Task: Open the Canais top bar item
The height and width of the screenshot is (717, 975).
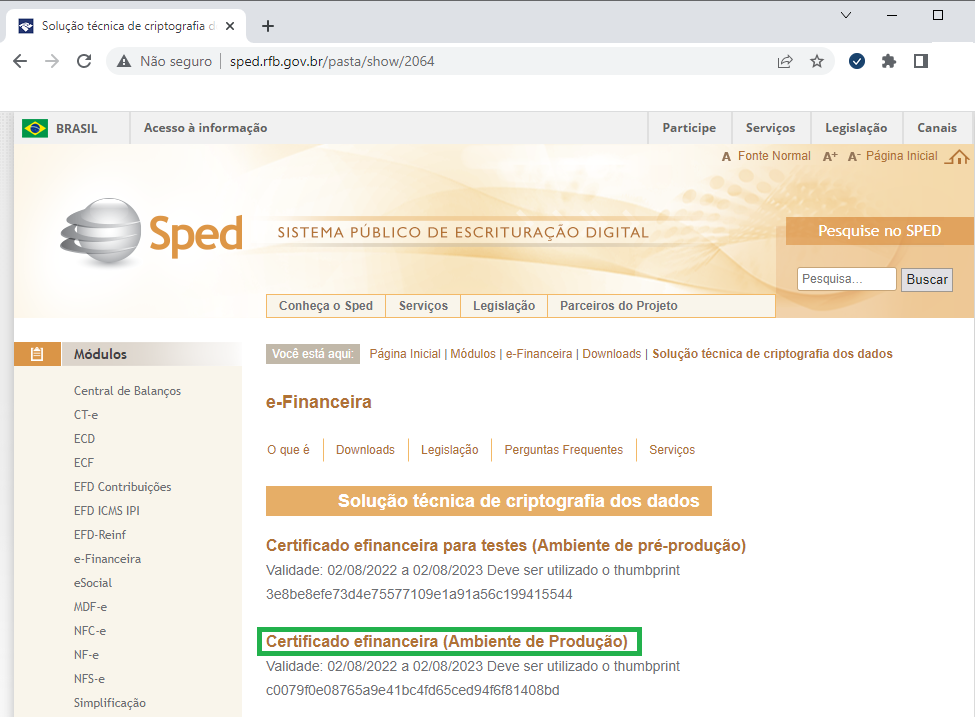Action: (936, 127)
